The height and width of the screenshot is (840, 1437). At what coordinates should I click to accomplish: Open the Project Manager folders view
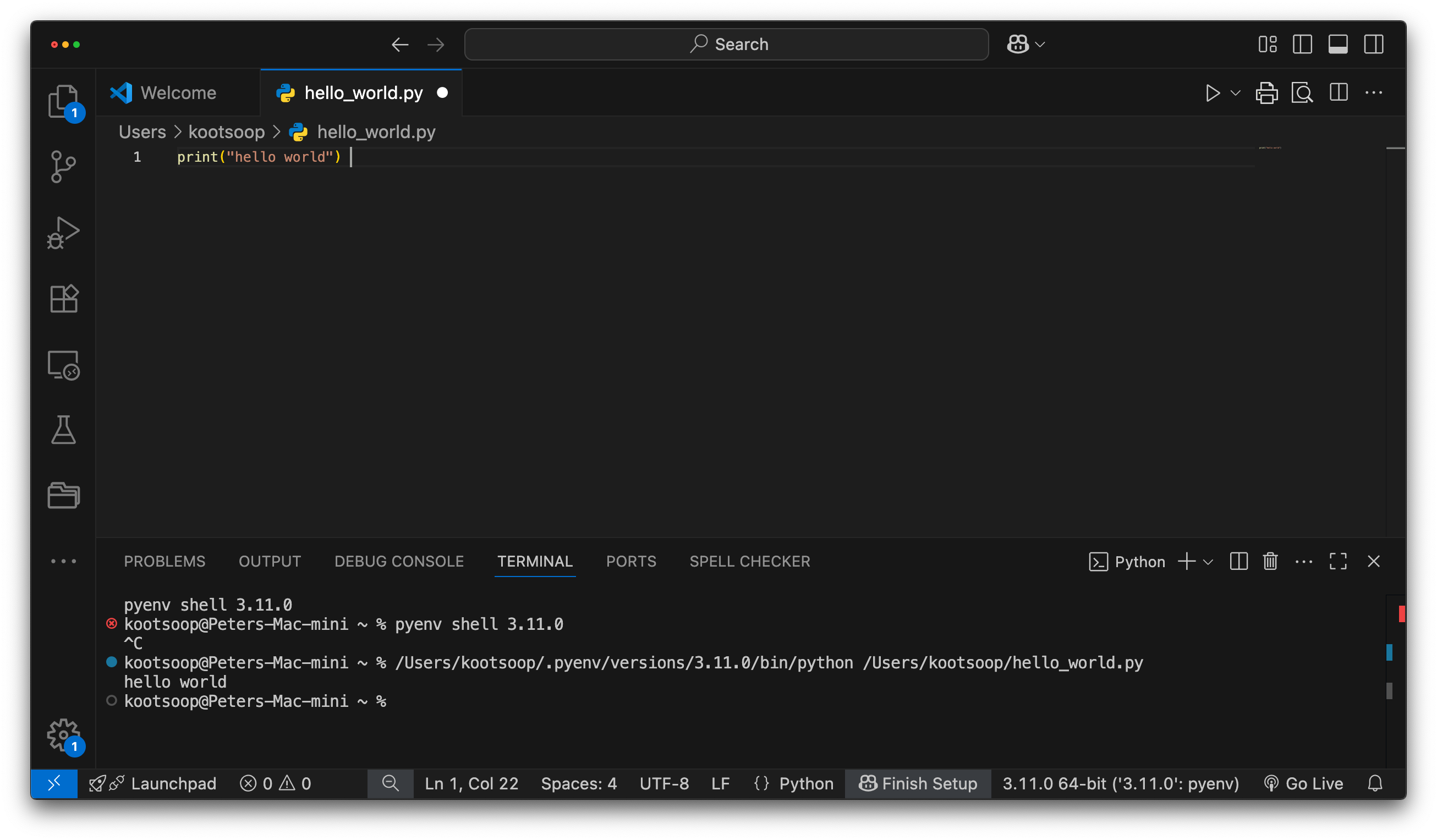64,495
